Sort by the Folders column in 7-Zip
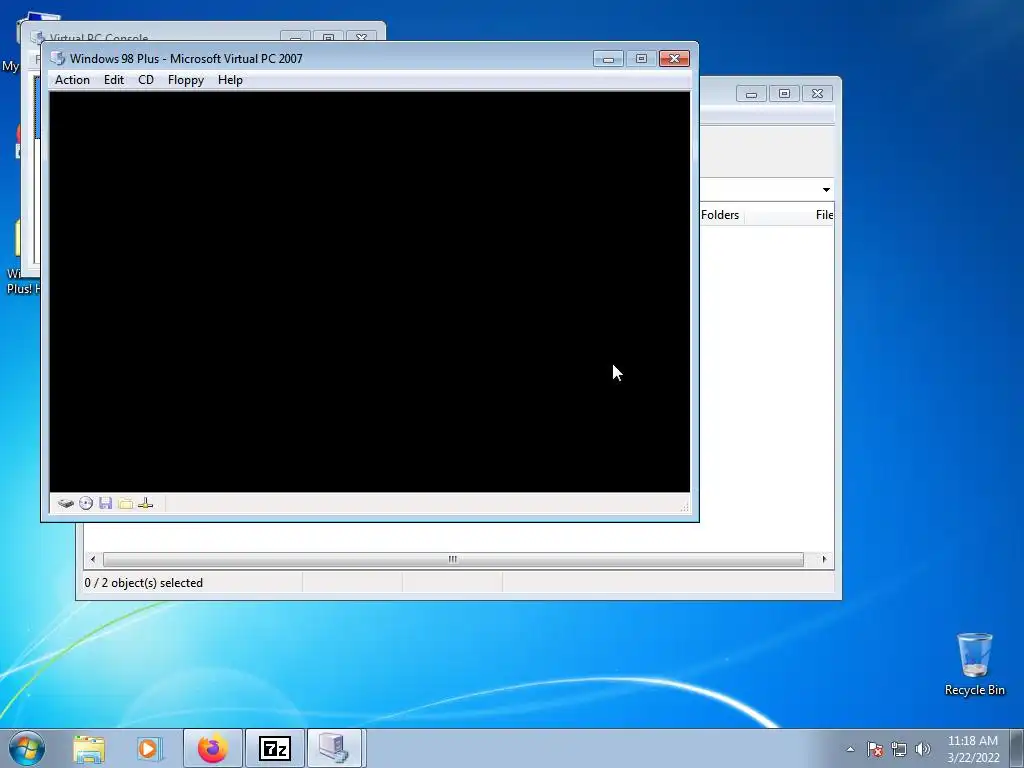The width and height of the screenshot is (1024, 768). coord(720,215)
